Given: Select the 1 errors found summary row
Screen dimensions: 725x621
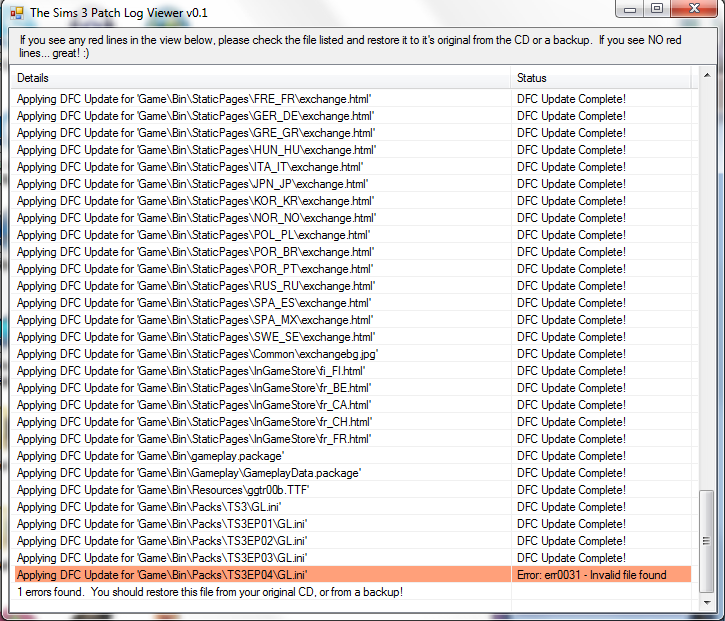Looking at the screenshot, I should [210, 592].
